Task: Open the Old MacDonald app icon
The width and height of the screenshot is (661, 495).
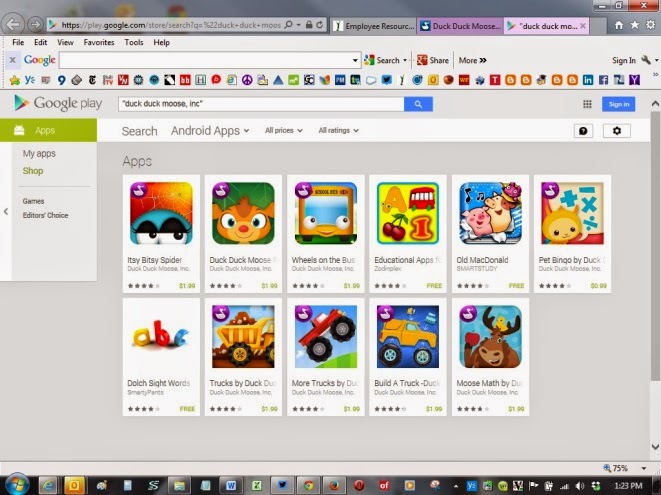Action: (490, 213)
